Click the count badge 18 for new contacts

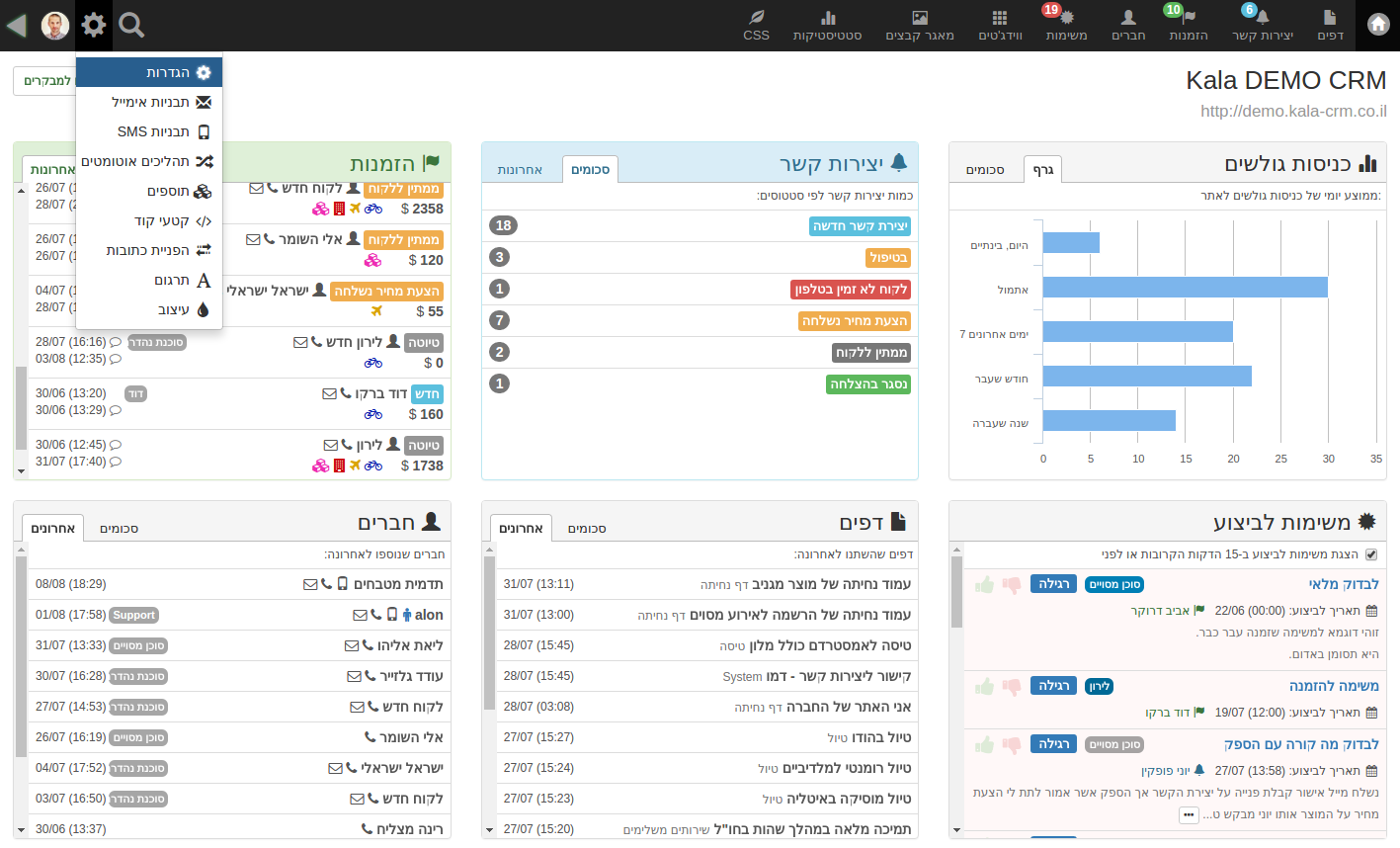[x=503, y=225]
